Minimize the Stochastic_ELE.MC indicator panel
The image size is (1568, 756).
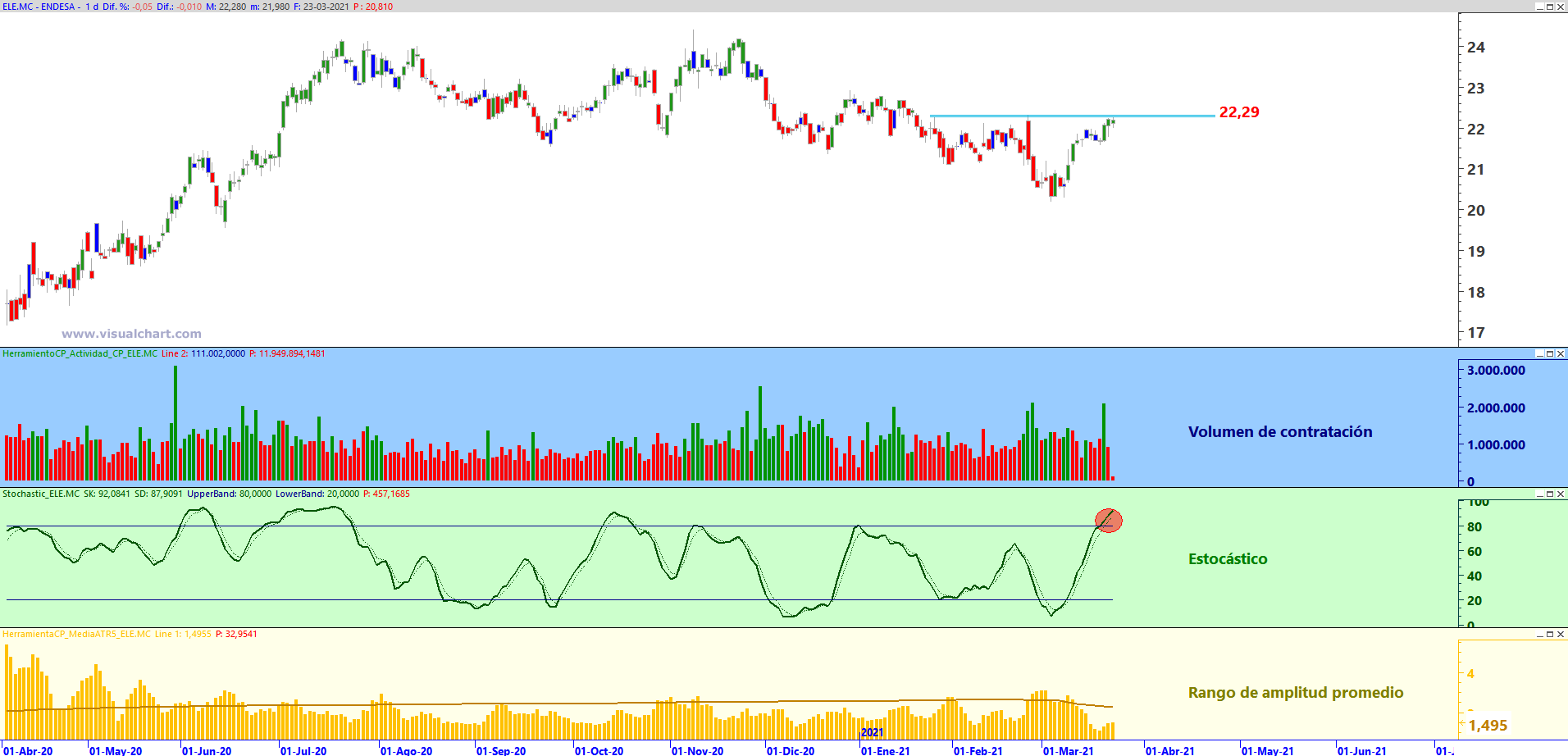click(x=1539, y=494)
